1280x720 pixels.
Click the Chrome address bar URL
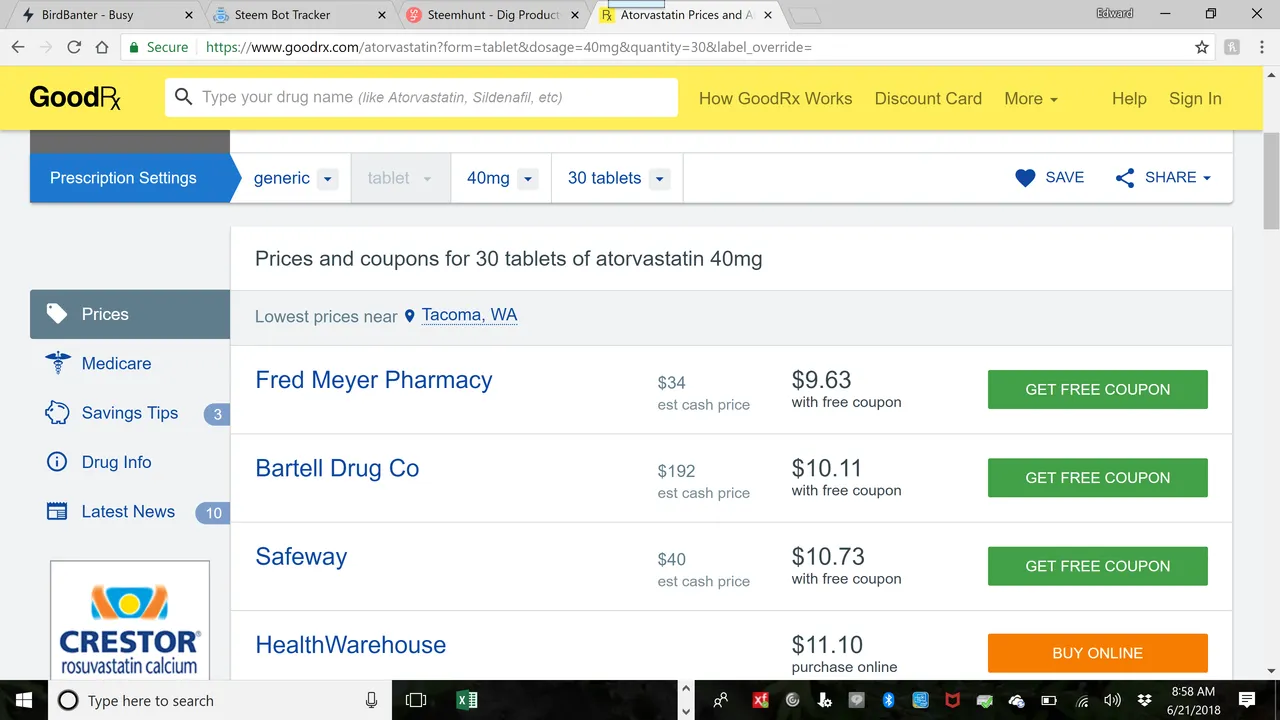tap(509, 47)
